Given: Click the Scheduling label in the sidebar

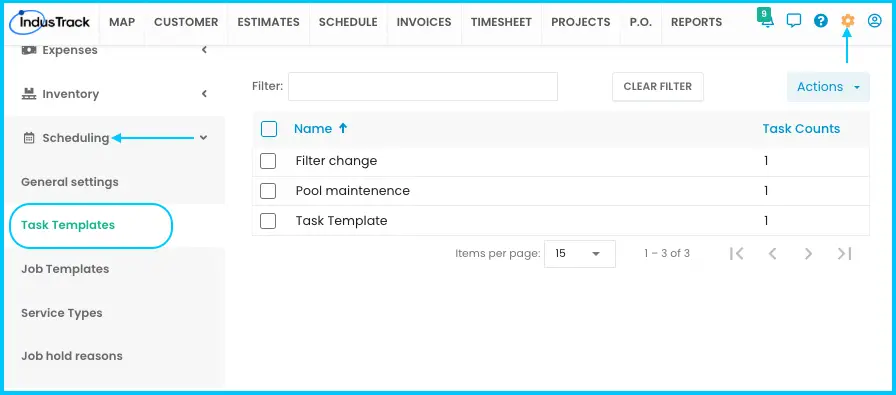Looking at the screenshot, I should click(x=75, y=138).
